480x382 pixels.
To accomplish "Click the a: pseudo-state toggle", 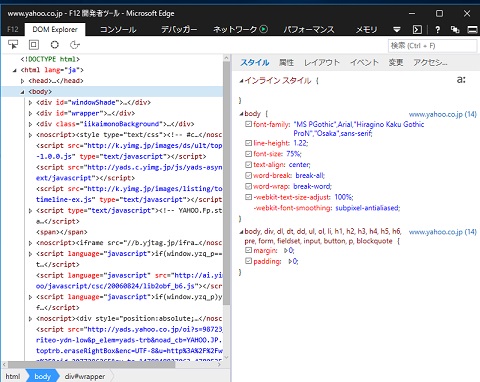I will pos(461,80).
